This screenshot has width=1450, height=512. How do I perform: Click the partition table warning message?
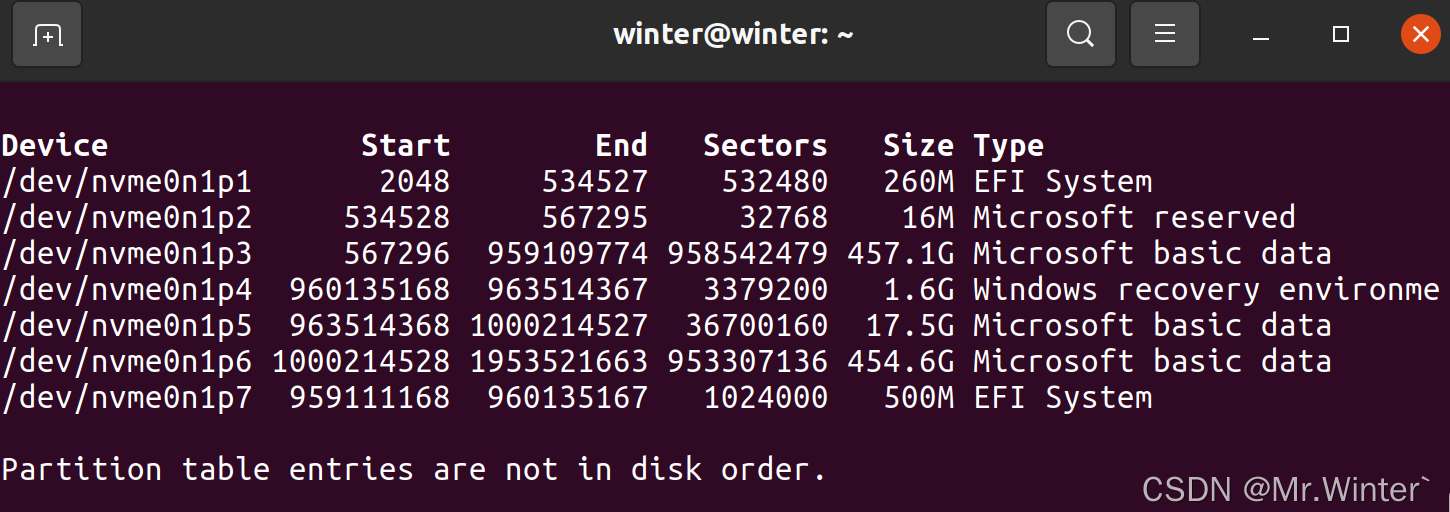tap(414, 470)
